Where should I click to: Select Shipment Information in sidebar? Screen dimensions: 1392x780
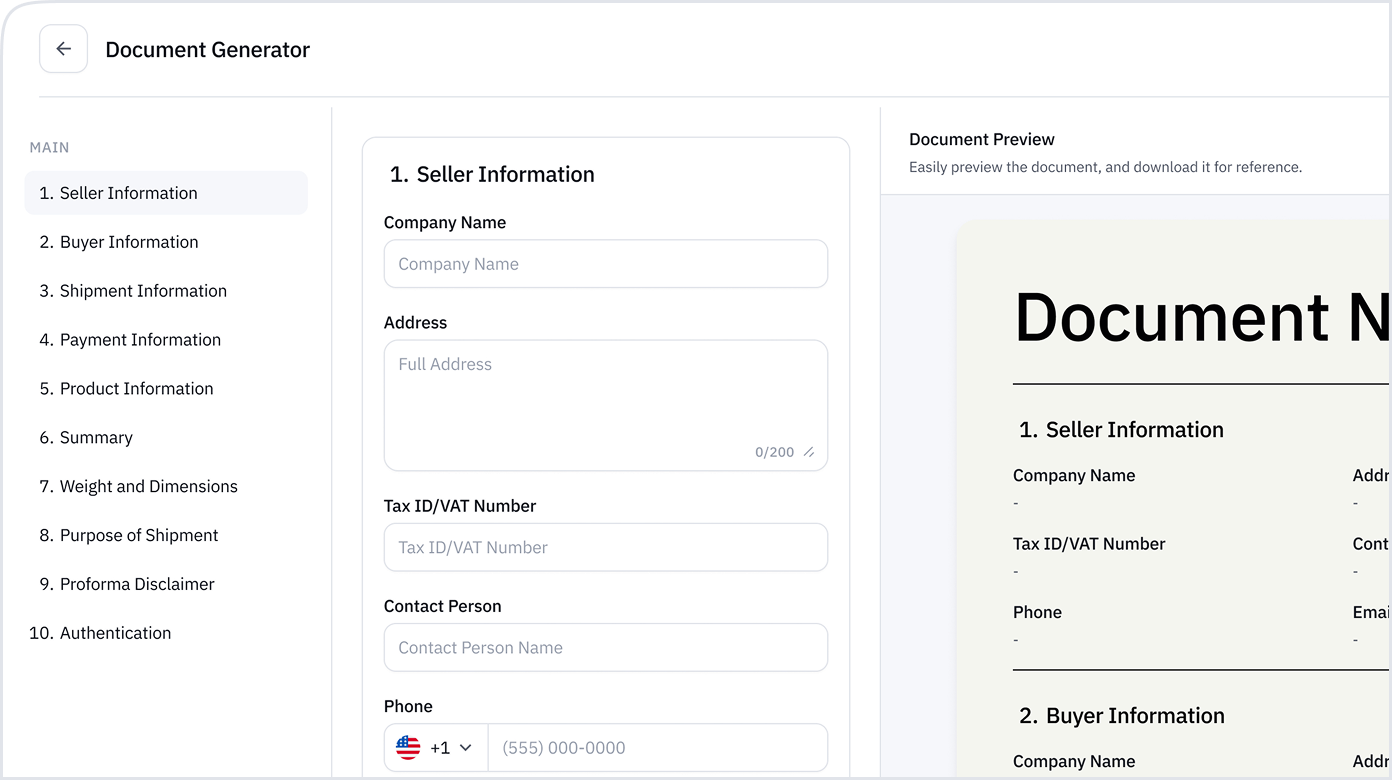pyautogui.click(x=143, y=291)
